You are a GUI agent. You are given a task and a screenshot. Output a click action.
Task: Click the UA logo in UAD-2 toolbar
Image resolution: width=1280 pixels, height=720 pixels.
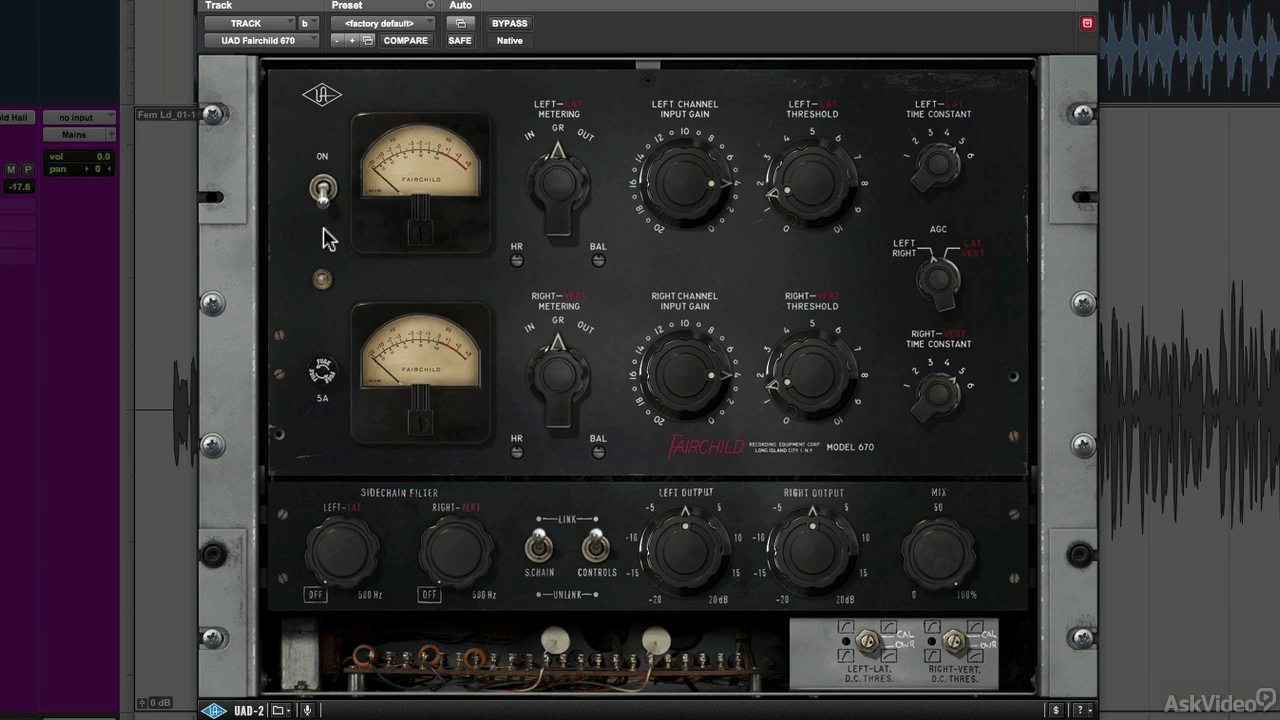[214, 710]
